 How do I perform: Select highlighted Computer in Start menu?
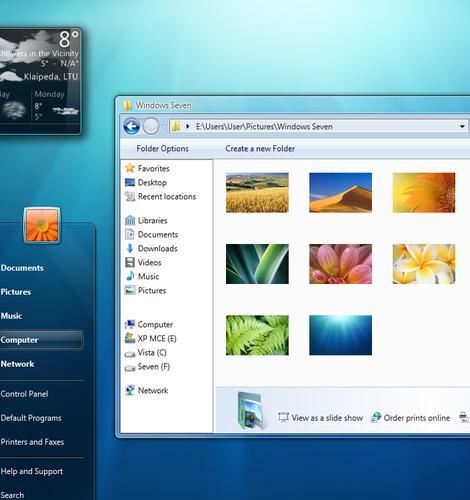(x=41, y=340)
